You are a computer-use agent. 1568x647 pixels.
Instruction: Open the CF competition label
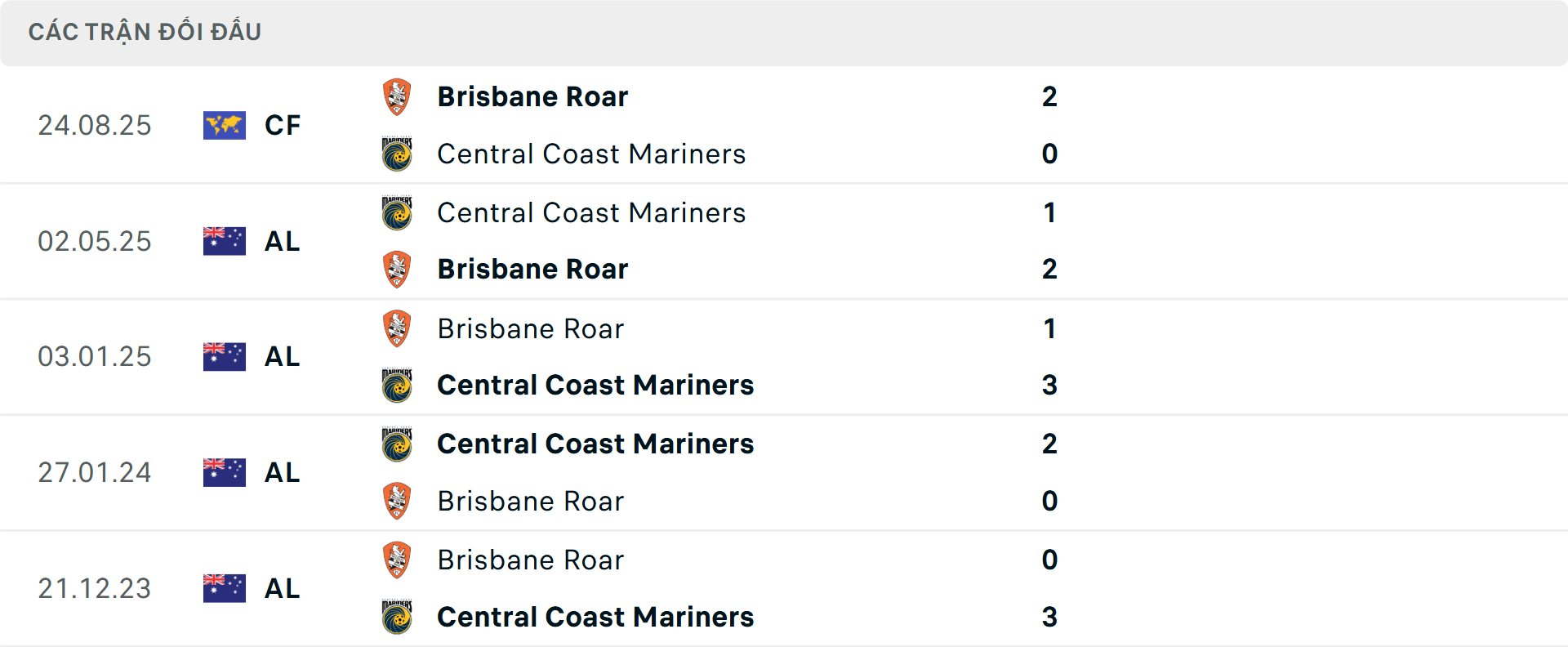(282, 124)
